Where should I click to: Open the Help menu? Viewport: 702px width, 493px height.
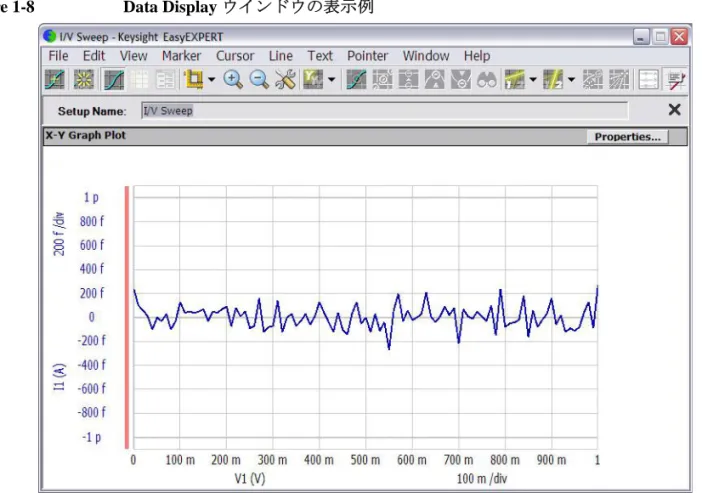tap(477, 56)
